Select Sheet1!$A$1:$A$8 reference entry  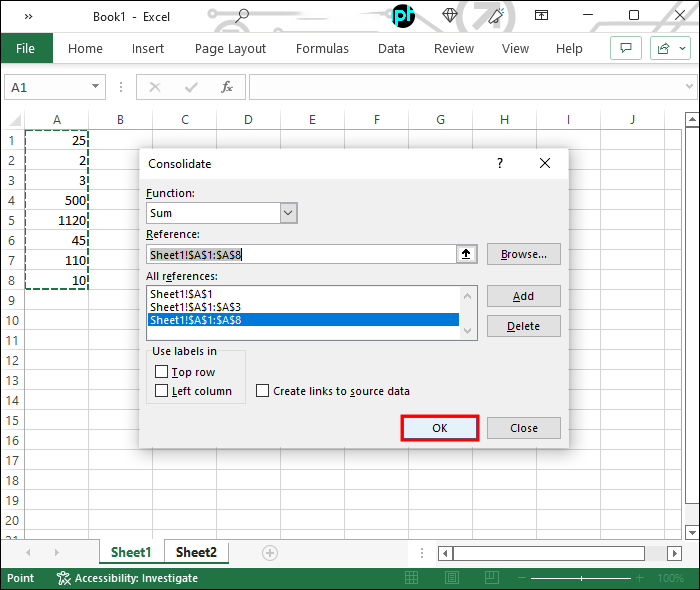point(303,320)
